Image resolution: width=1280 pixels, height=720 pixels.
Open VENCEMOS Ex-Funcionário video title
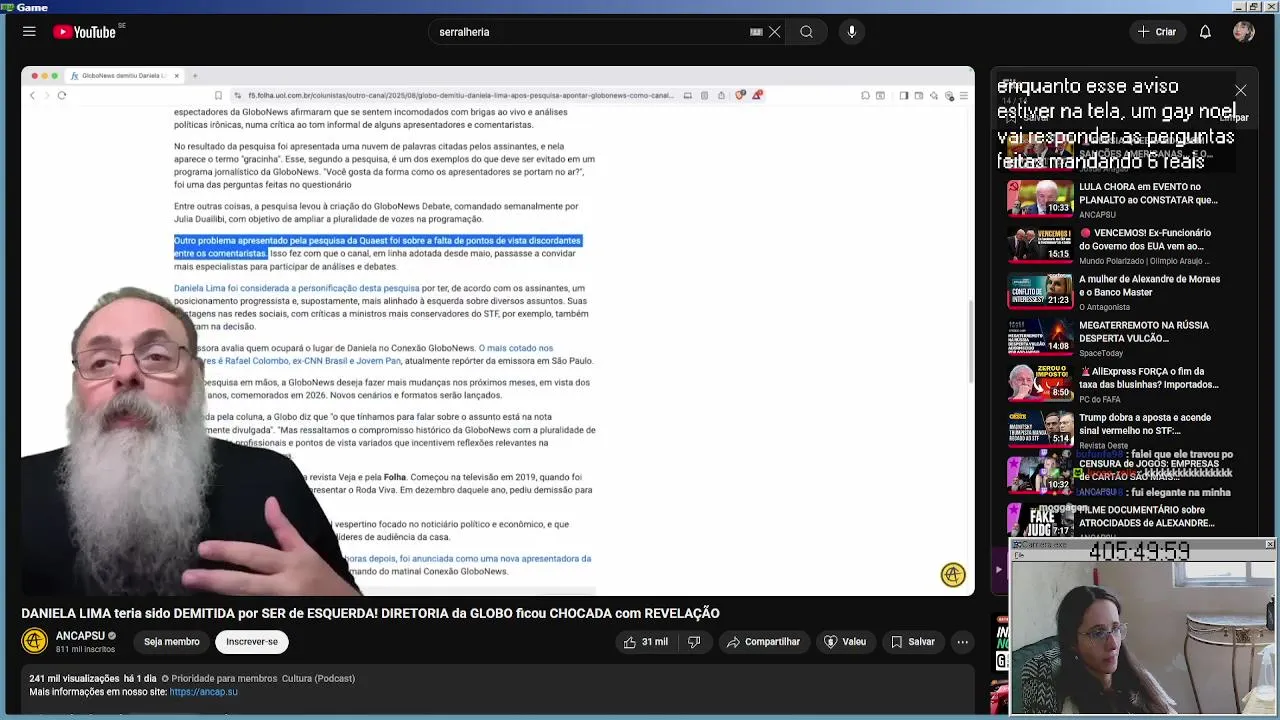pyautogui.click(x=1145, y=239)
